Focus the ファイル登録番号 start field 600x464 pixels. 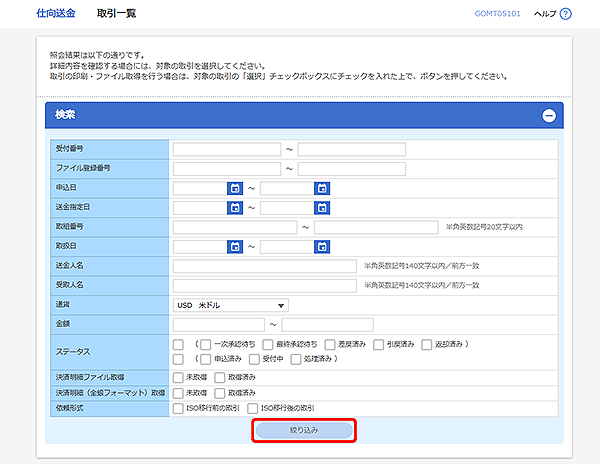[x=227, y=169]
